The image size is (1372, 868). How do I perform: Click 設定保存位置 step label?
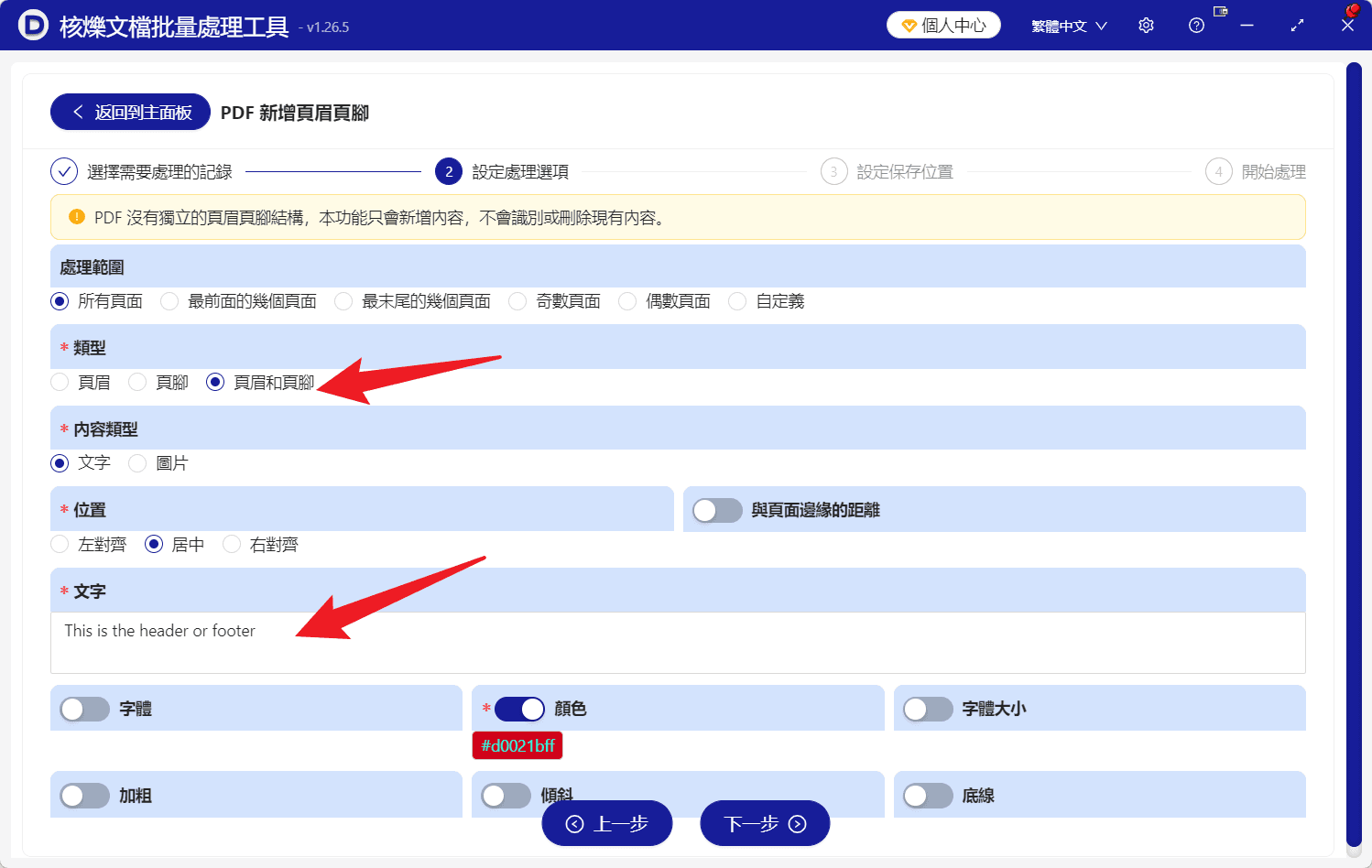905,171
